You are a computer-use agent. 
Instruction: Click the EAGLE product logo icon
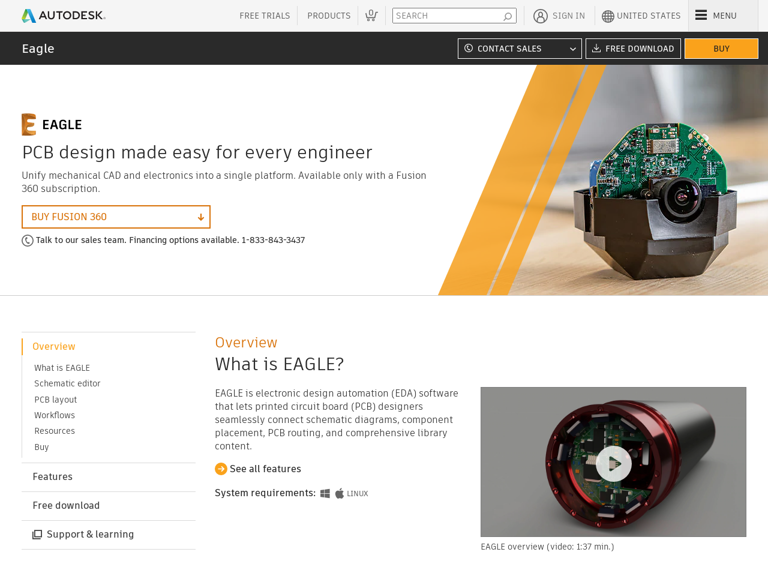29,124
